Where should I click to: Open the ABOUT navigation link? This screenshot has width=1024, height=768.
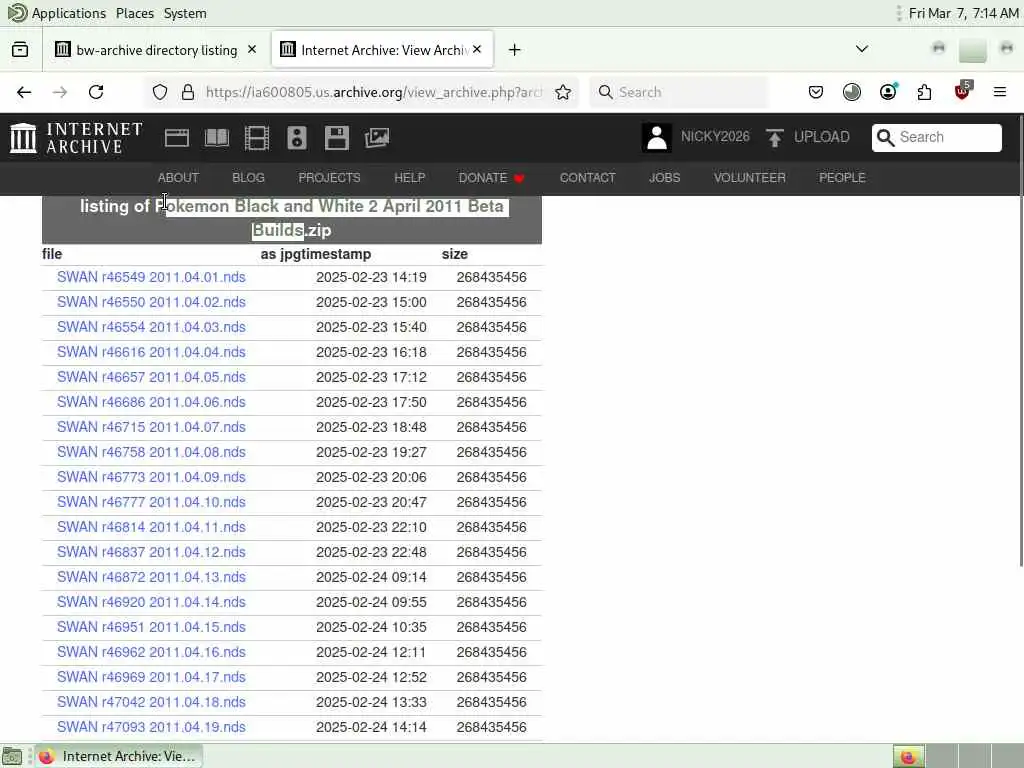178,178
